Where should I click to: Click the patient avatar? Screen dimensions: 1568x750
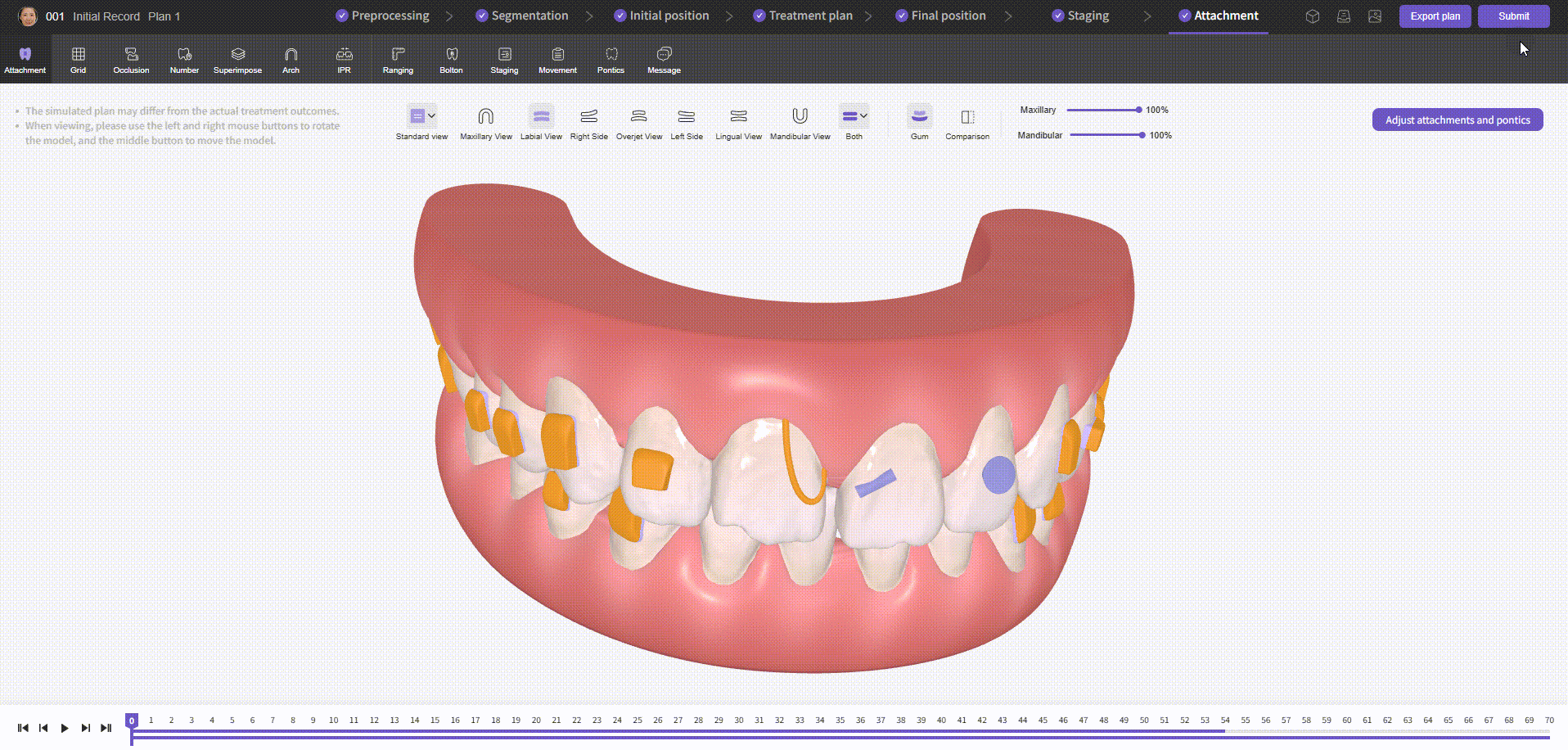[28, 16]
